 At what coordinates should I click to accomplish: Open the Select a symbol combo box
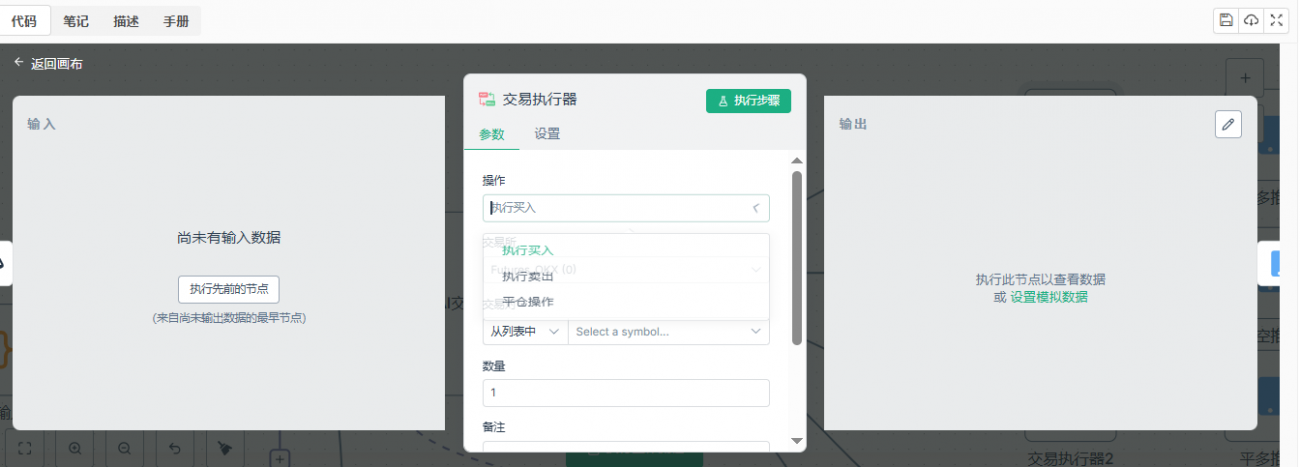[x=667, y=332]
